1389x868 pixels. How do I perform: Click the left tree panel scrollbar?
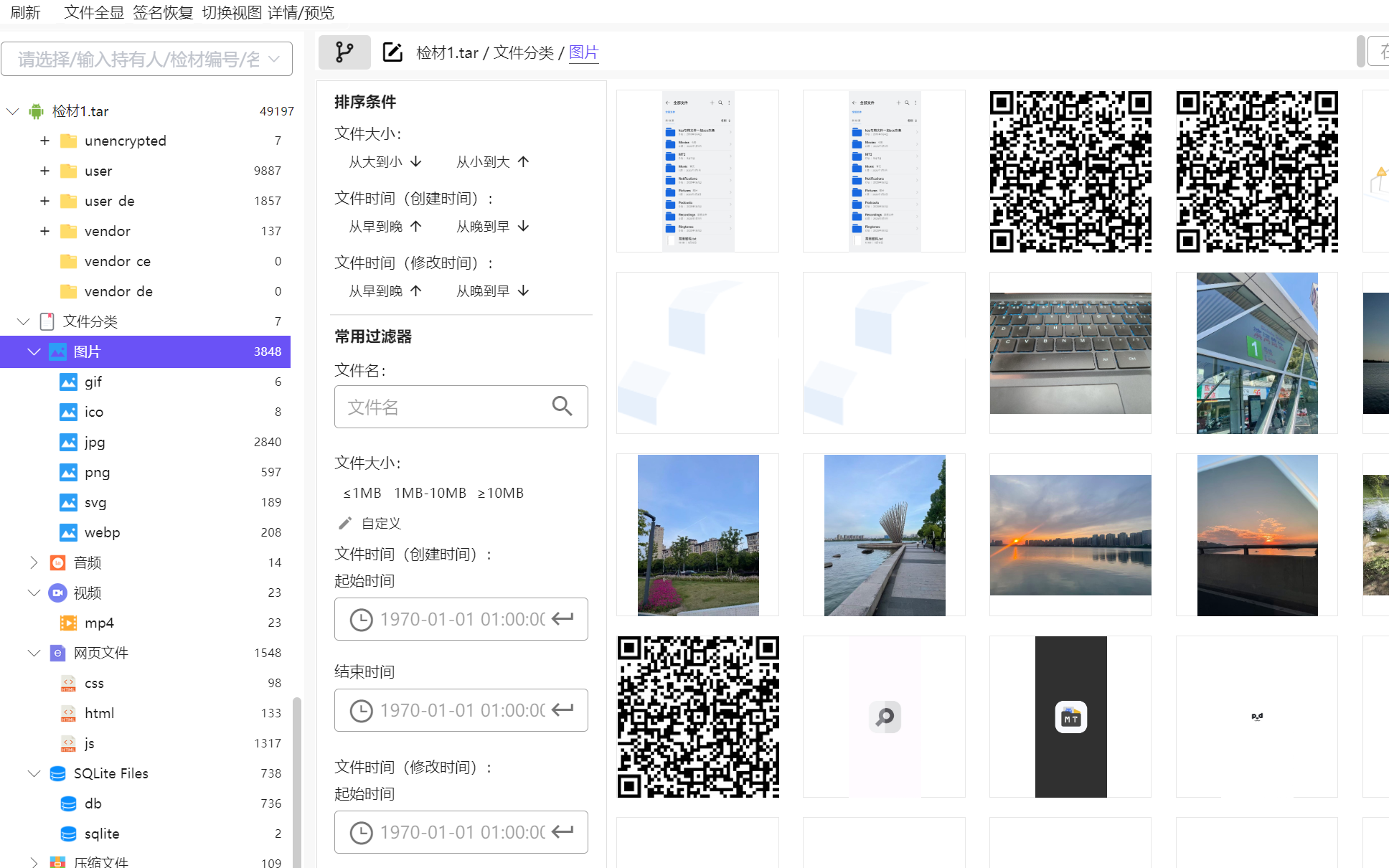(x=296, y=782)
